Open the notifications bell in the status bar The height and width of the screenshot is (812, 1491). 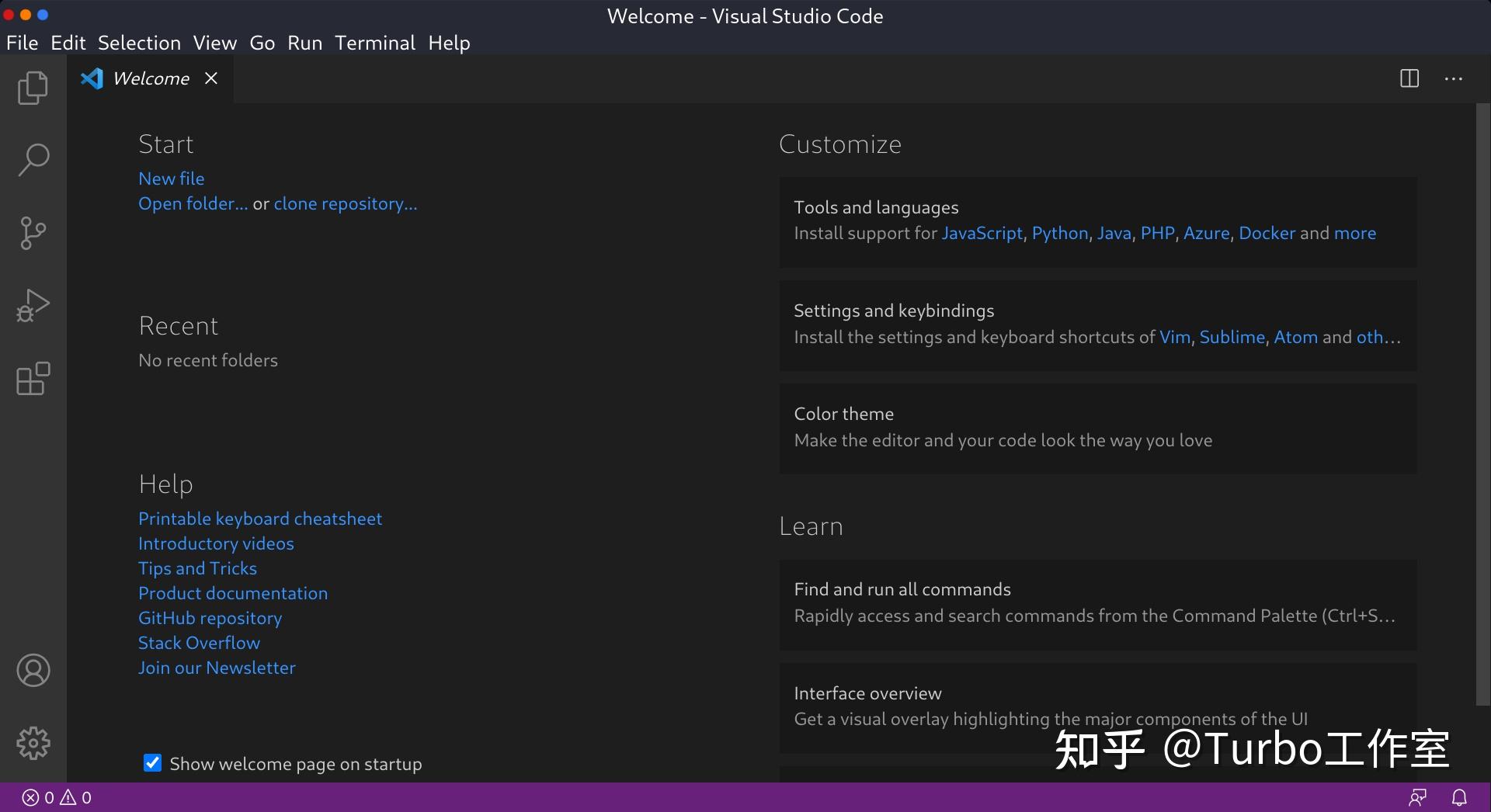[x=1458, y=796]
